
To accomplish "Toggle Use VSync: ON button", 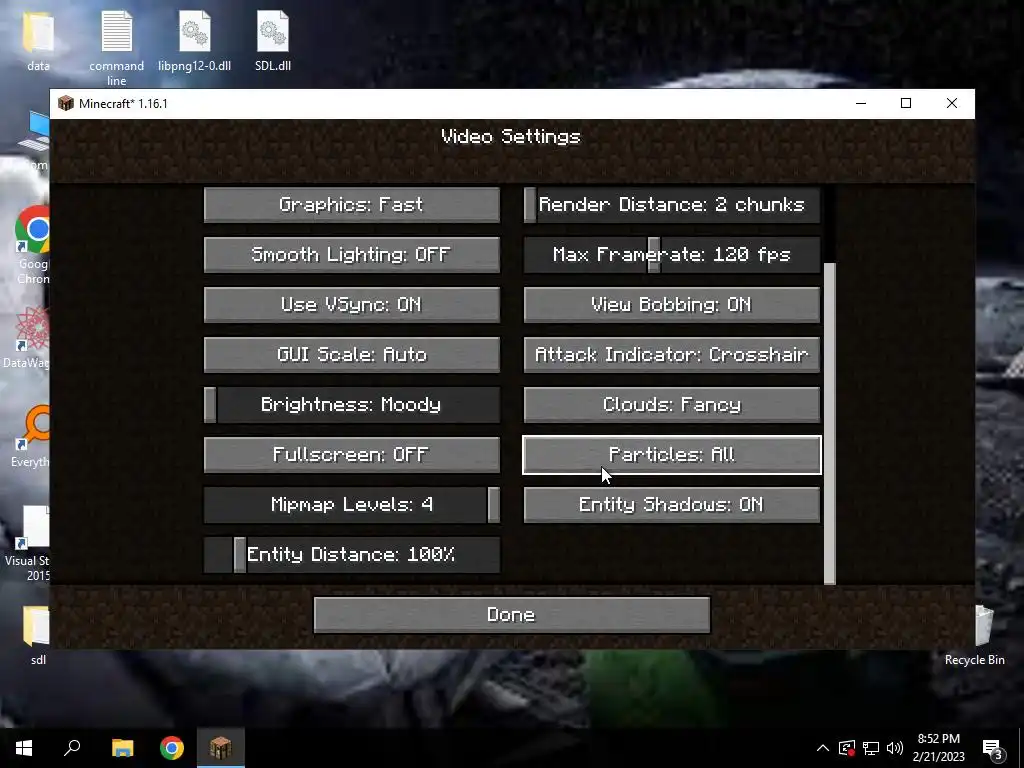I will tap(351, 305).
